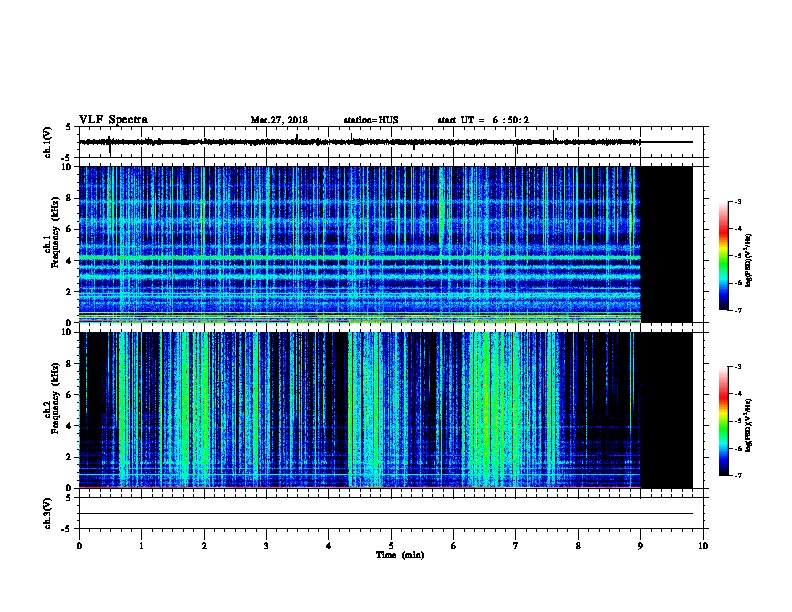This screenshot has width=792, height=612.
Task: Click the "2" kHz tick on ch.2 spectrogram
Action: coord(69,457)
